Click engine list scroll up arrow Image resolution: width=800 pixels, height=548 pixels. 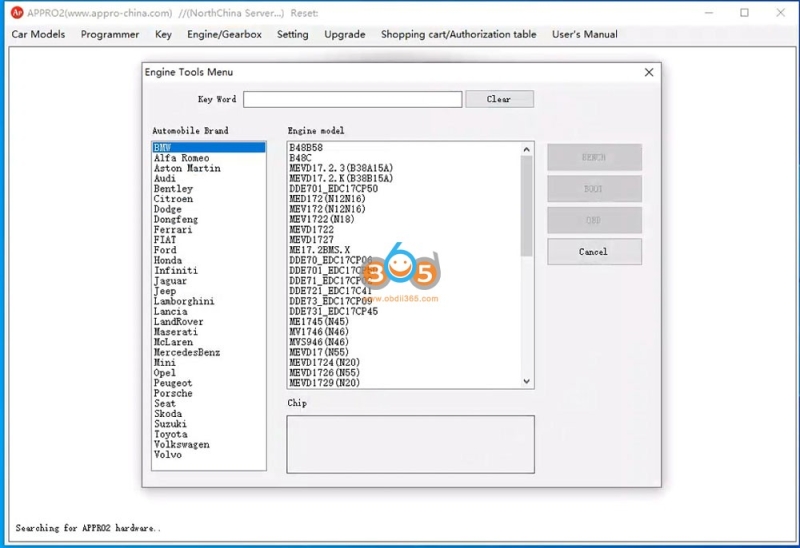527,150
